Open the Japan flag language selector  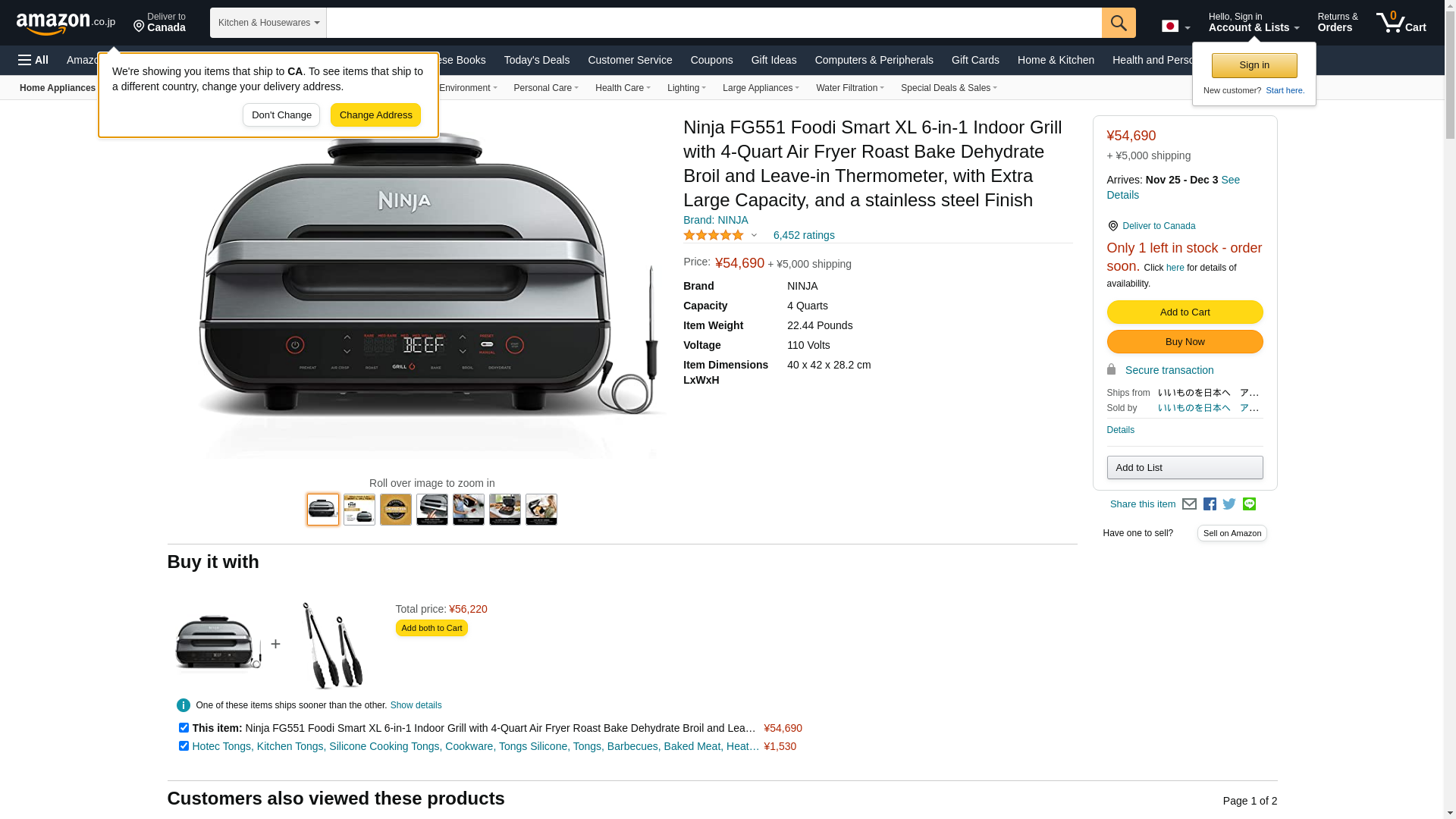click(1175, 27)
